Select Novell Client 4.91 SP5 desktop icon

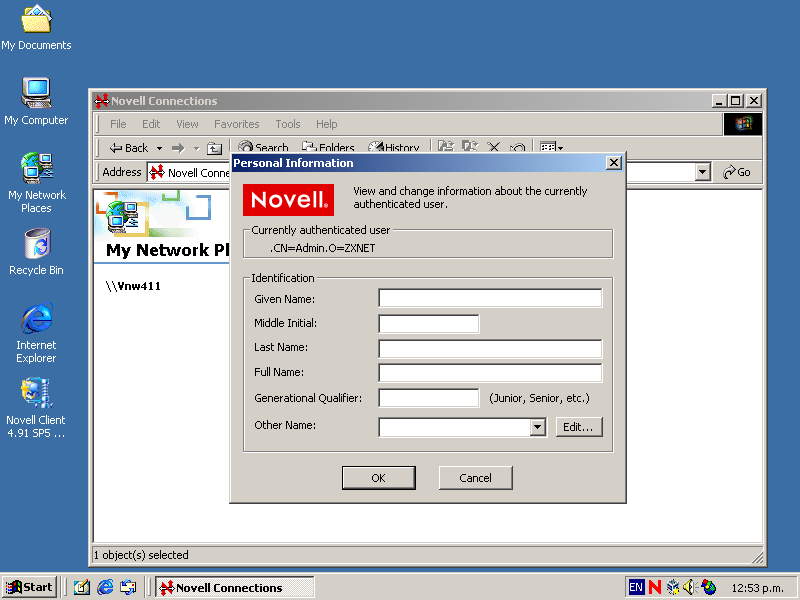coord(36,408)
